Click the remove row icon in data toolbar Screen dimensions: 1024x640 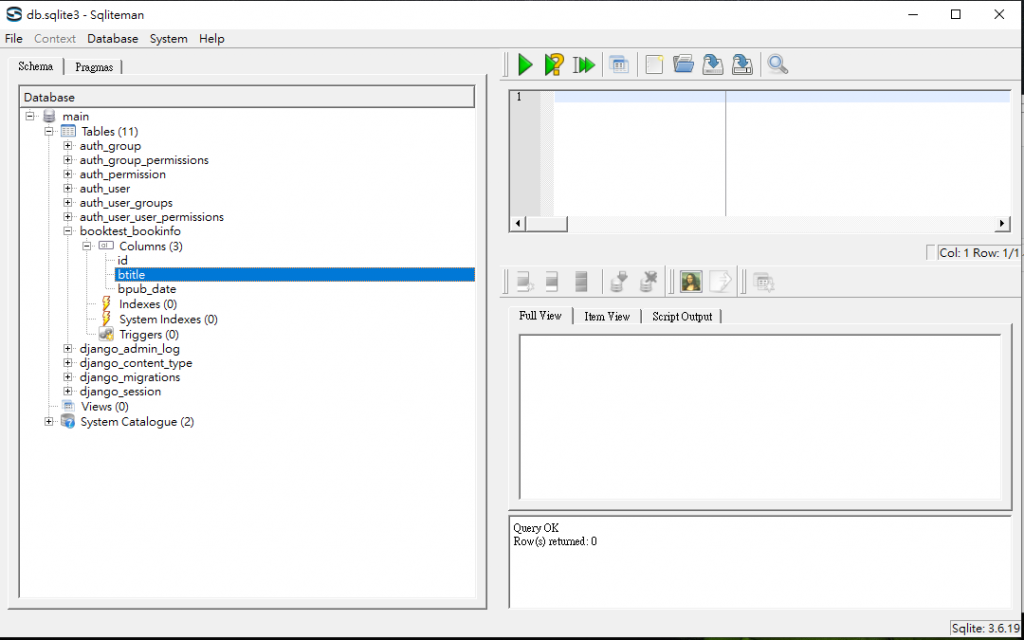(x=552, y=282)
